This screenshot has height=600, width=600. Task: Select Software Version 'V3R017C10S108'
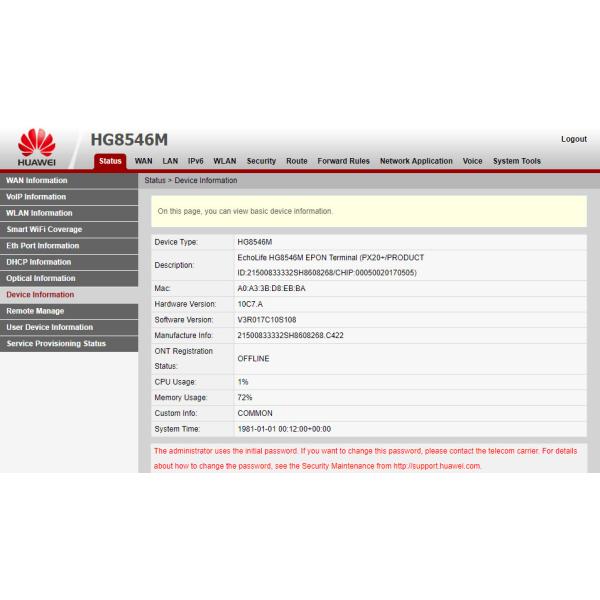pyautogui.click(x=267, y=320)
